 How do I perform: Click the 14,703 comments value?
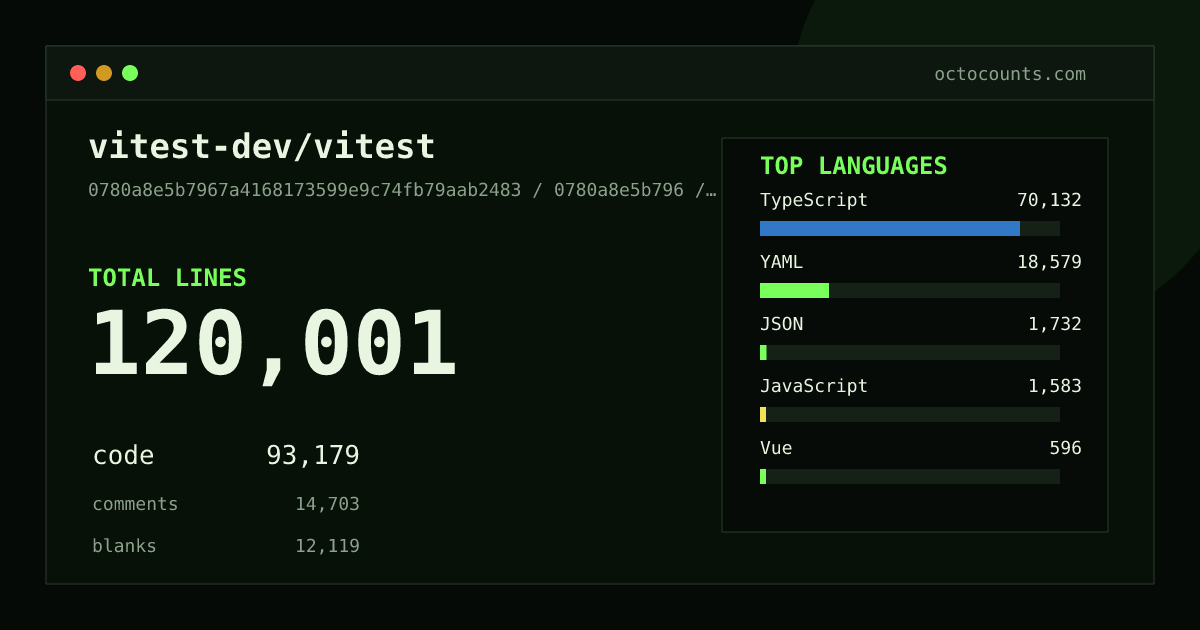click(327, 504)
